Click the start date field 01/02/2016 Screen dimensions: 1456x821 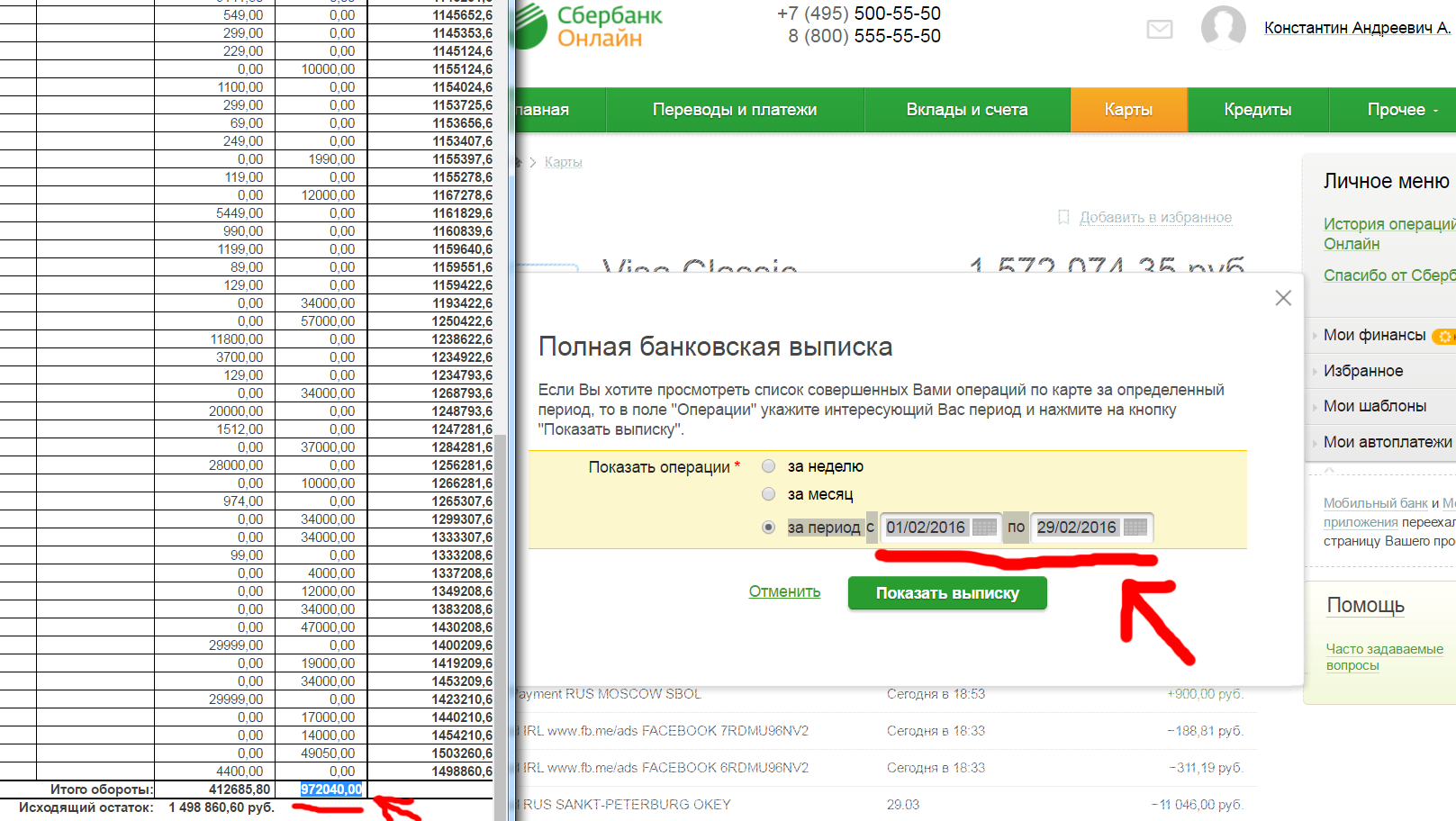[926, 528]
